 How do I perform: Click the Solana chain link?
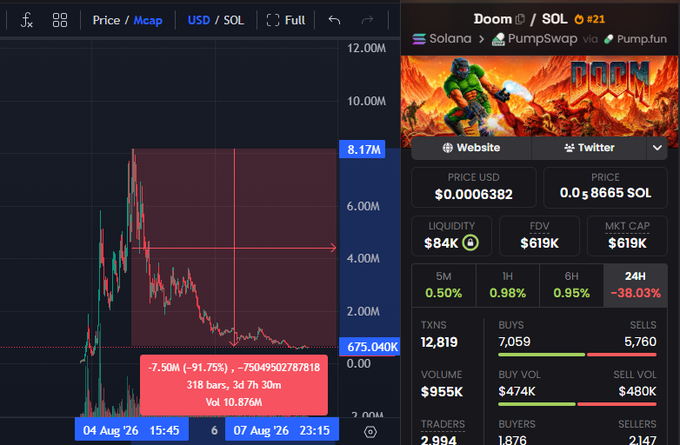pos(442,39)
